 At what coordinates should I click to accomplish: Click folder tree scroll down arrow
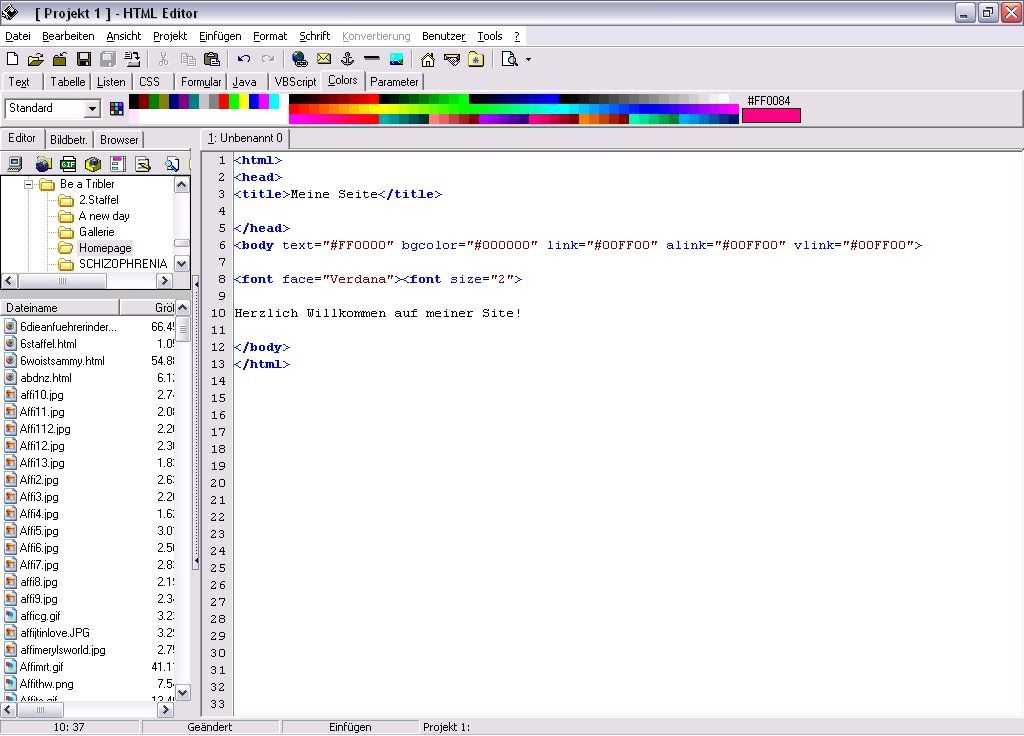[182, 264]
